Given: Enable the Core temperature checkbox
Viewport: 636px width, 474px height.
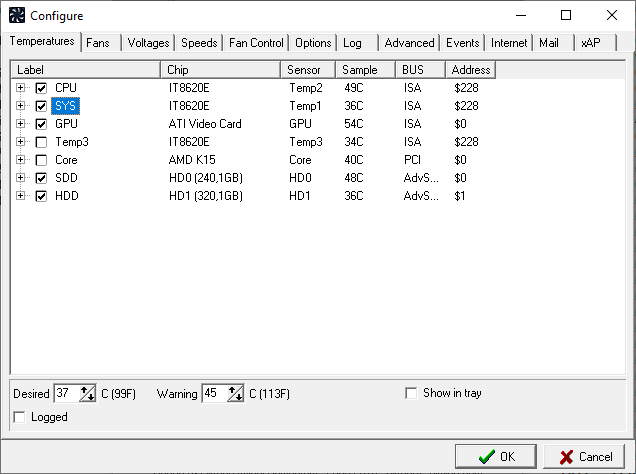Looking at the screenshot, I should (41, 160).
